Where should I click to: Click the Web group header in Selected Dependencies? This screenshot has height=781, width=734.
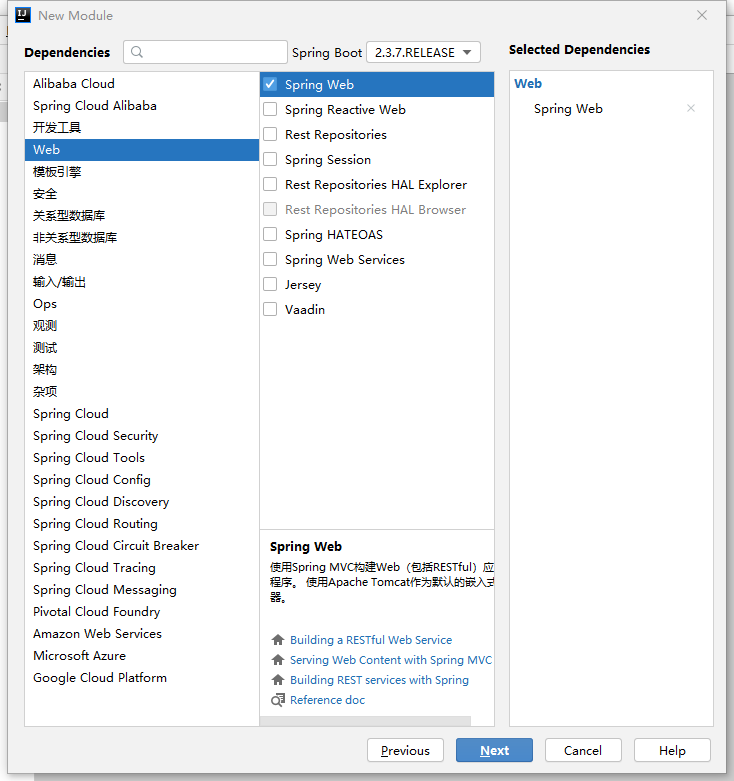point(528,83)
